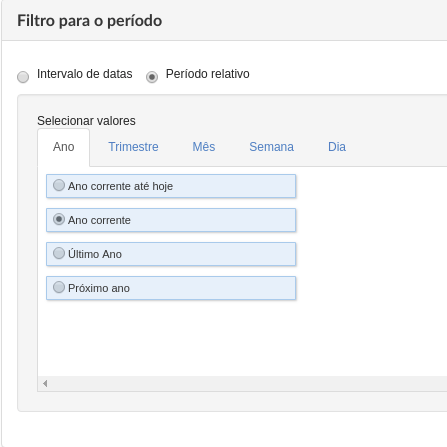This screenshot has width=447, height=447.
Task: Switch to the Ano tab
Action: click(64, 147)
